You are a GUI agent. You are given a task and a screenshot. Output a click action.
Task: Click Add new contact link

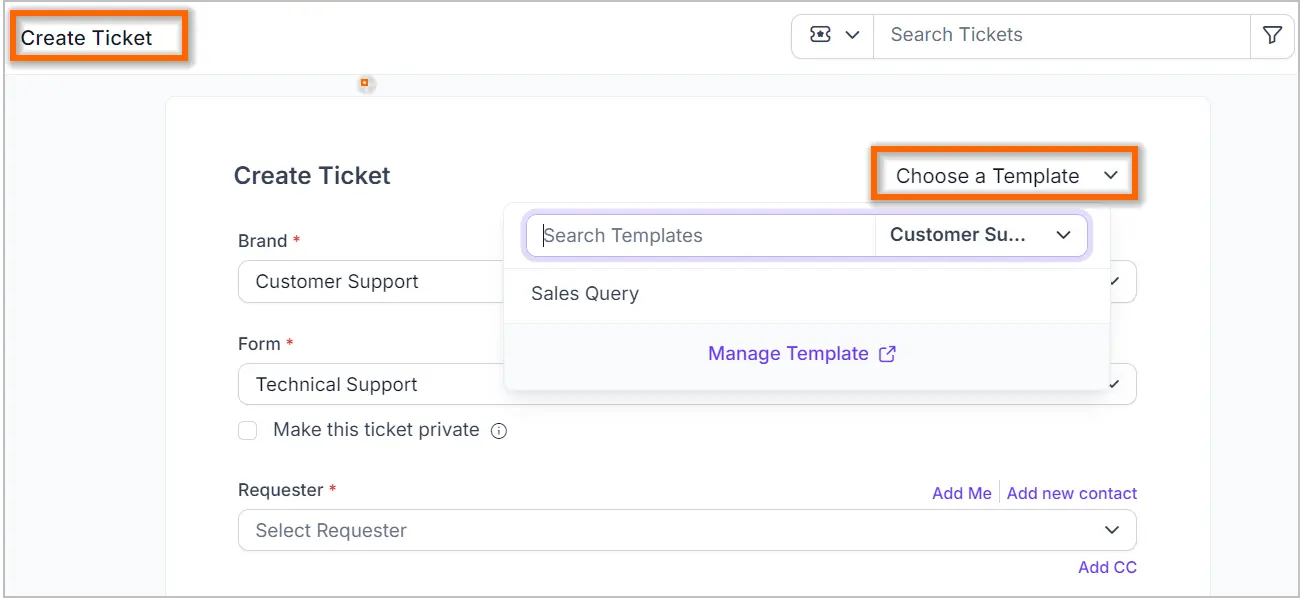pyautogui.click(x=1072, y=493)
